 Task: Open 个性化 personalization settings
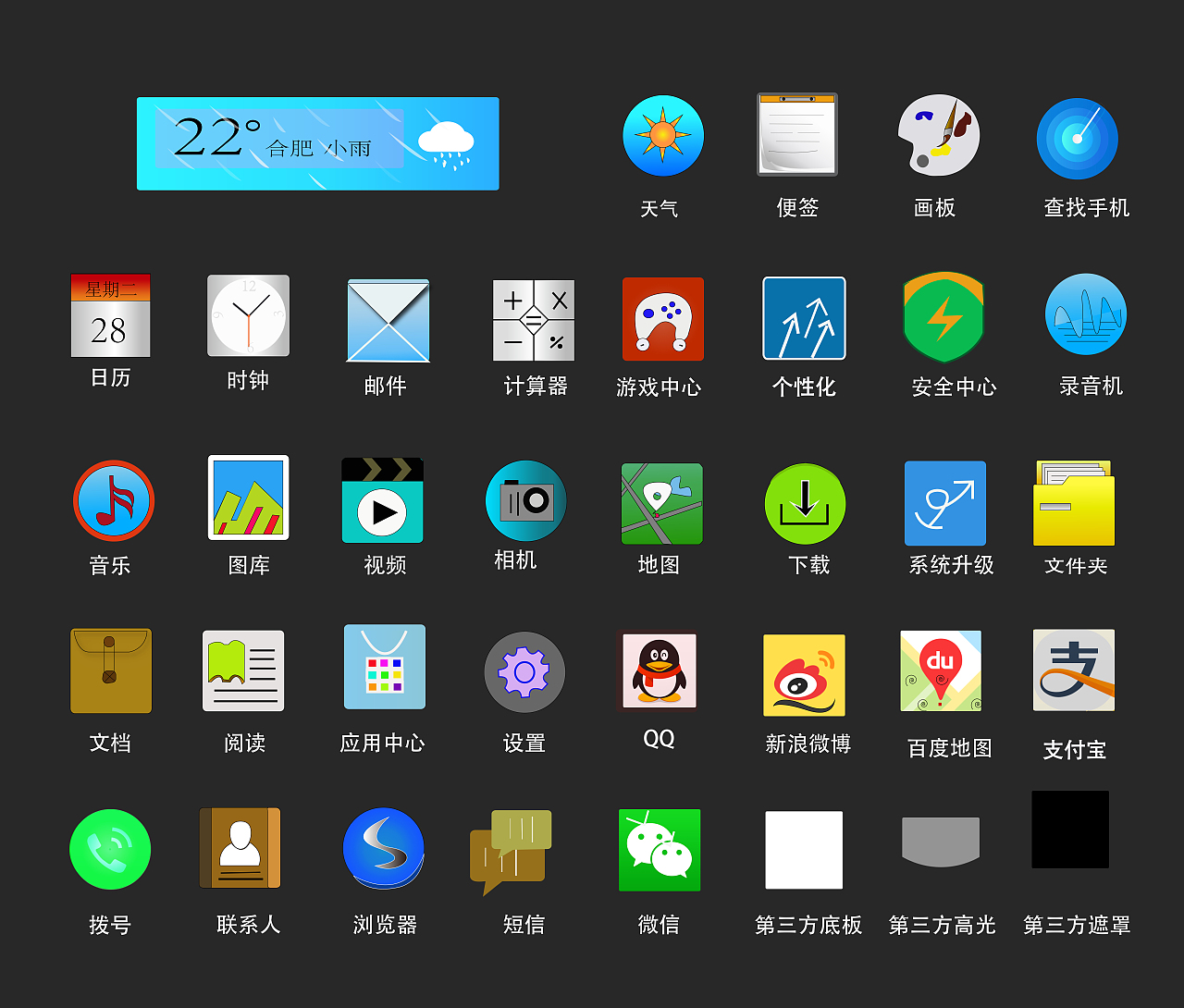coord(803,318)
